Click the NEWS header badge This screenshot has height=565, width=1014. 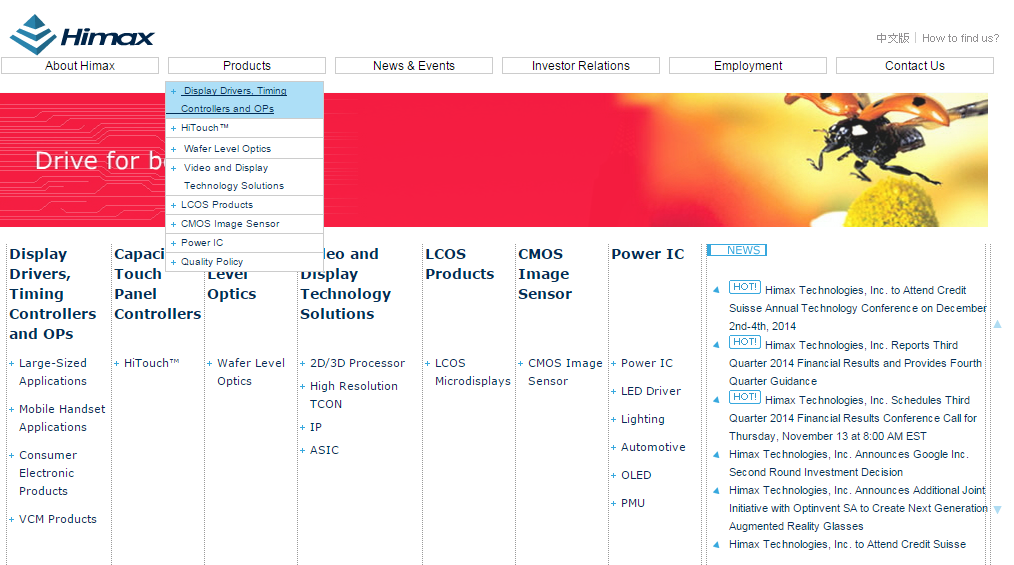pyautogui.click(x=737, y=250)
